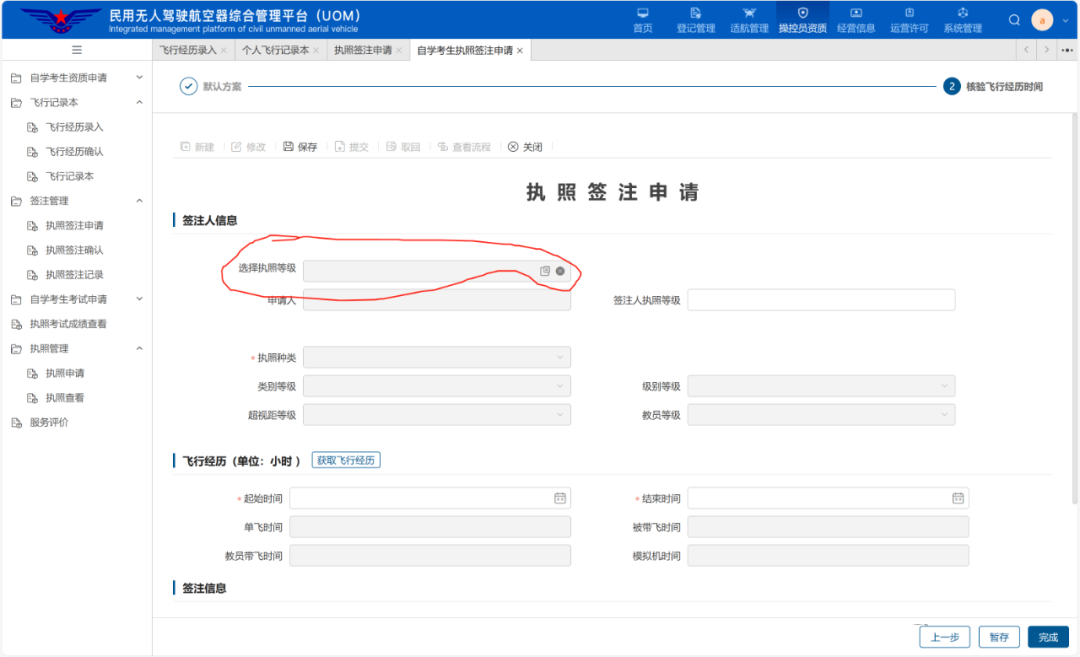Open 执照申请 in the sidebar
The width and height of the screenshot is (1080, 657).
click(65, 373)
